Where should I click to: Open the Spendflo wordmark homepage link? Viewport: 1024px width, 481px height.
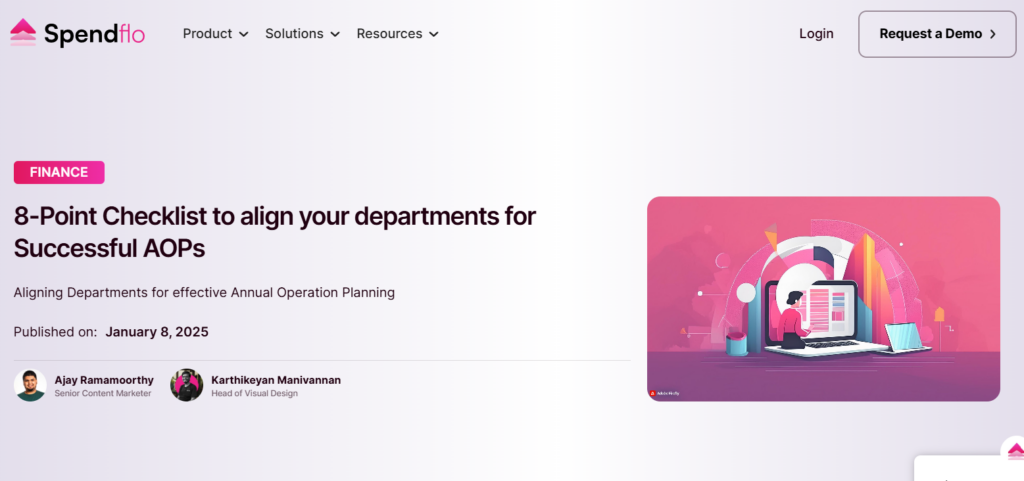pyautogui.click(x=95, y=34)
